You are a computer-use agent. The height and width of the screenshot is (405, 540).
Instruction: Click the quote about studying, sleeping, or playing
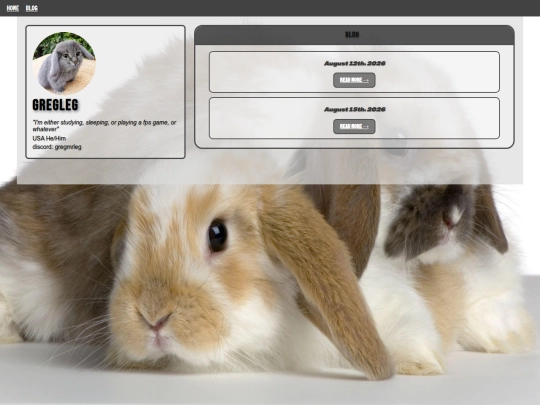pos(104,126)
